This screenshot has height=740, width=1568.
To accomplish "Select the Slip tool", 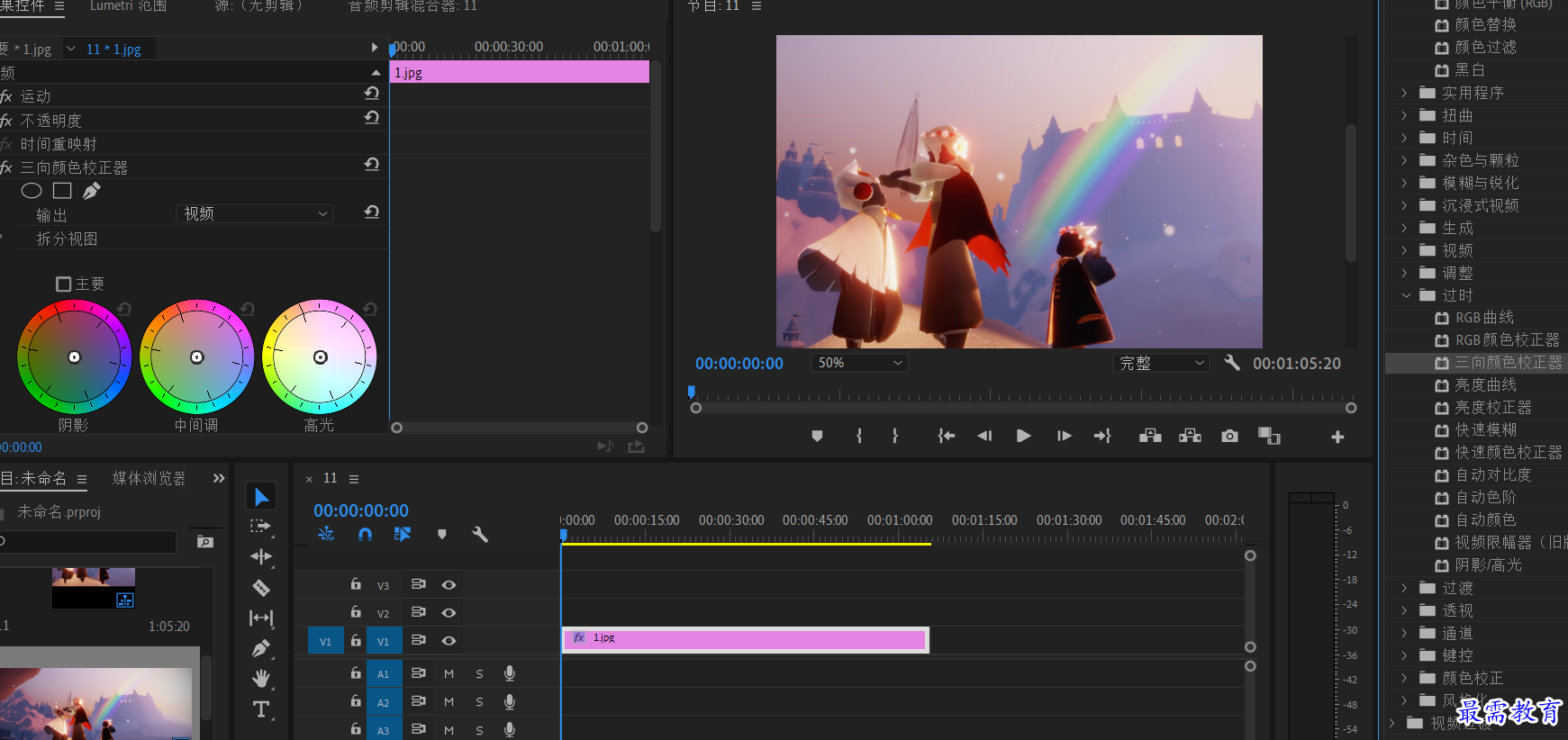I will tap(261, 618).
